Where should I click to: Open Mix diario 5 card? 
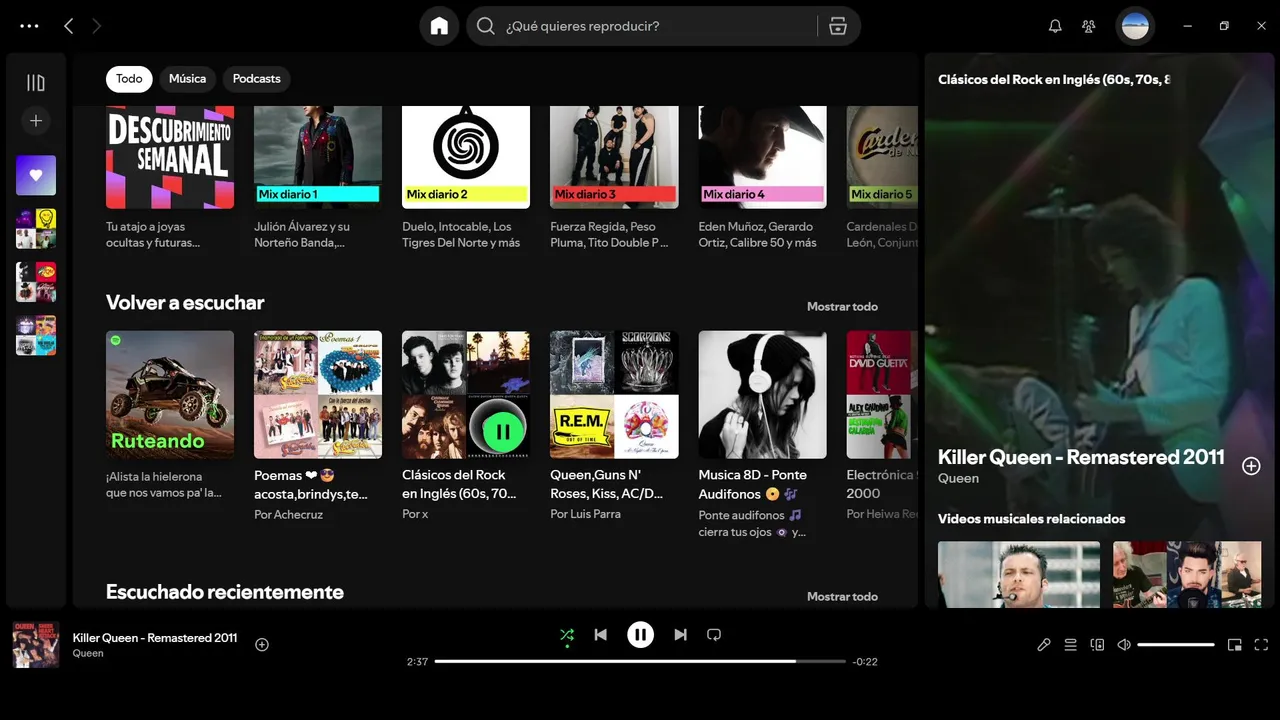(x=882, y=157)
